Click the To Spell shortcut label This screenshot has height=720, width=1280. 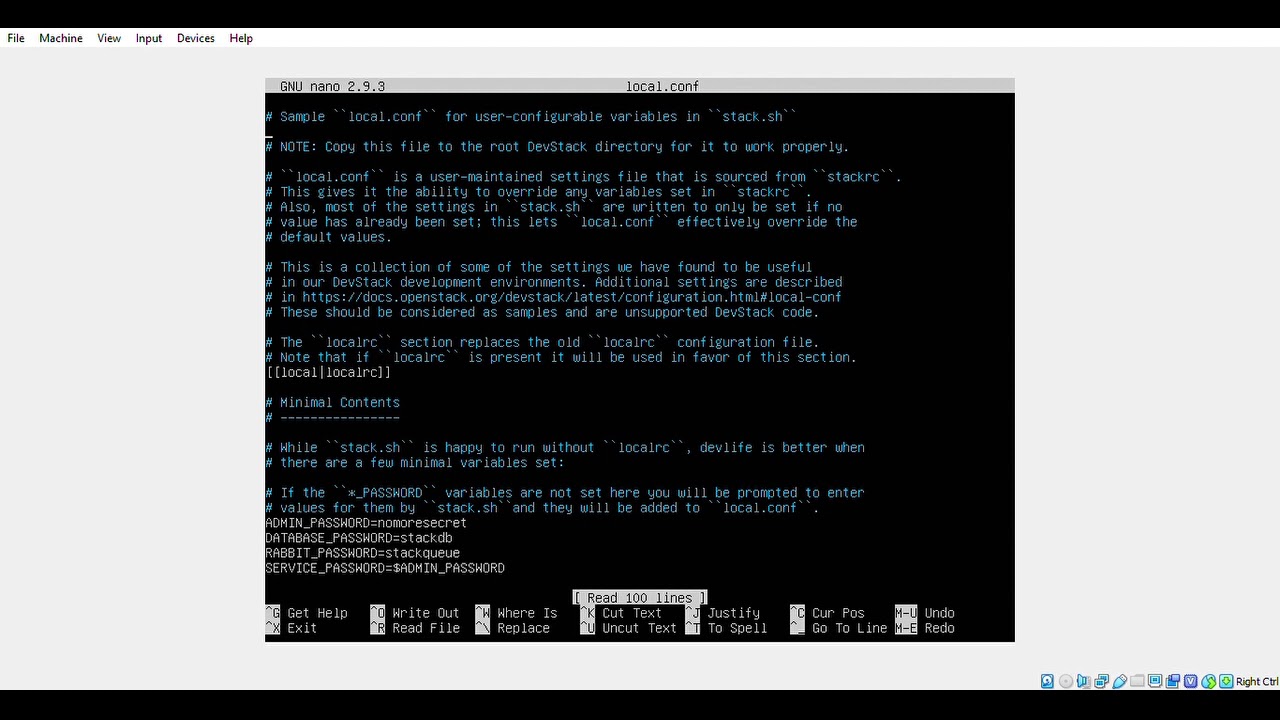coord(737,628)
